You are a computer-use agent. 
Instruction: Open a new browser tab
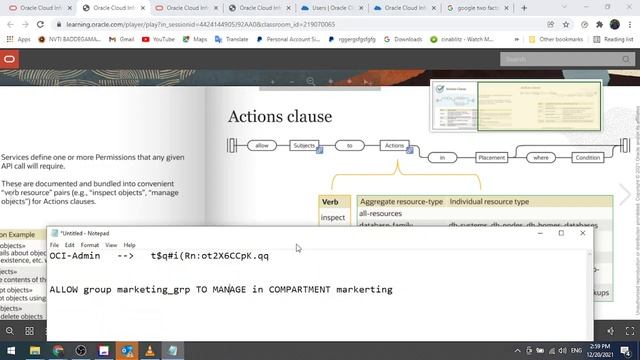[524, 8]
